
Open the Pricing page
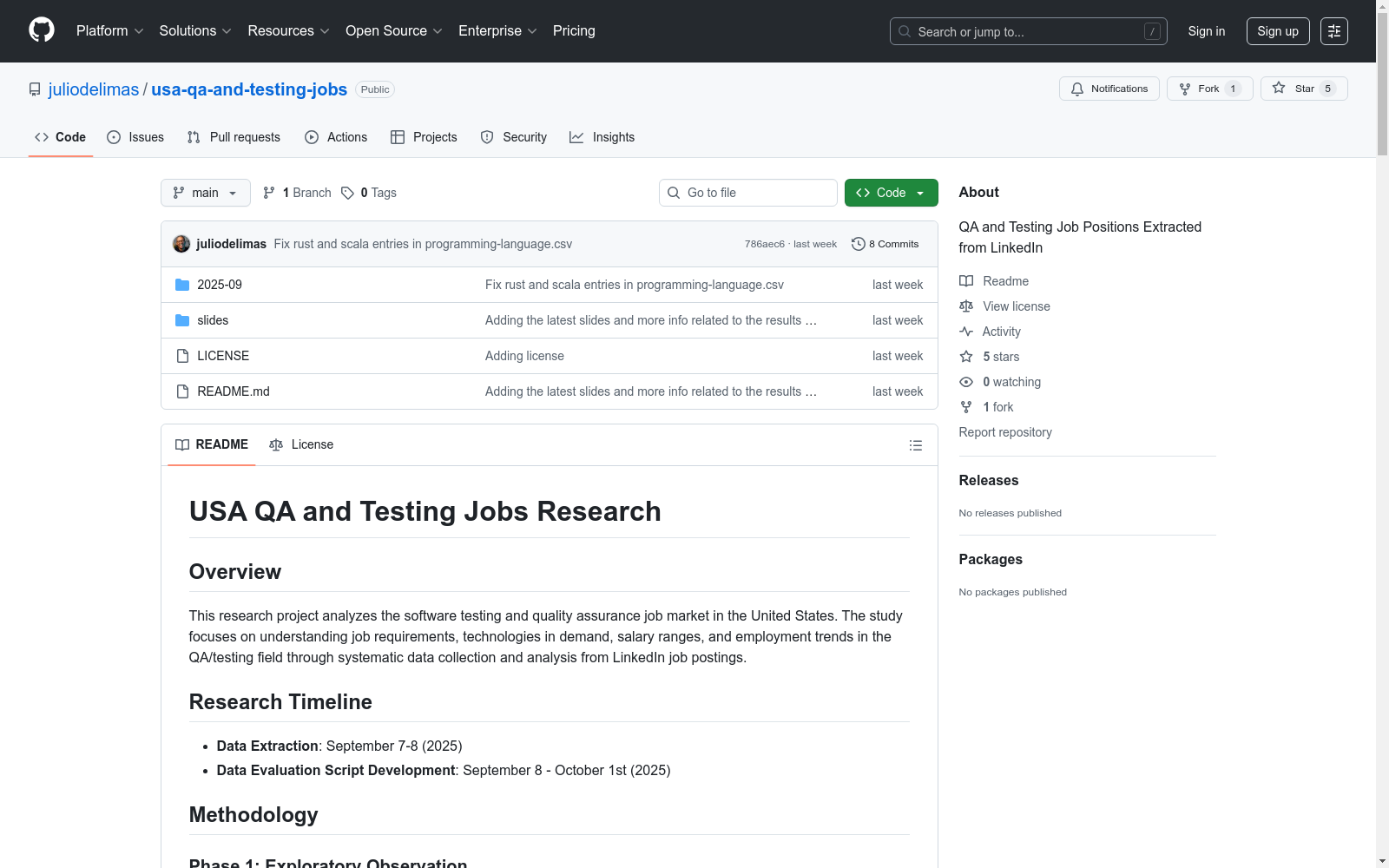(x=574, y=31)
